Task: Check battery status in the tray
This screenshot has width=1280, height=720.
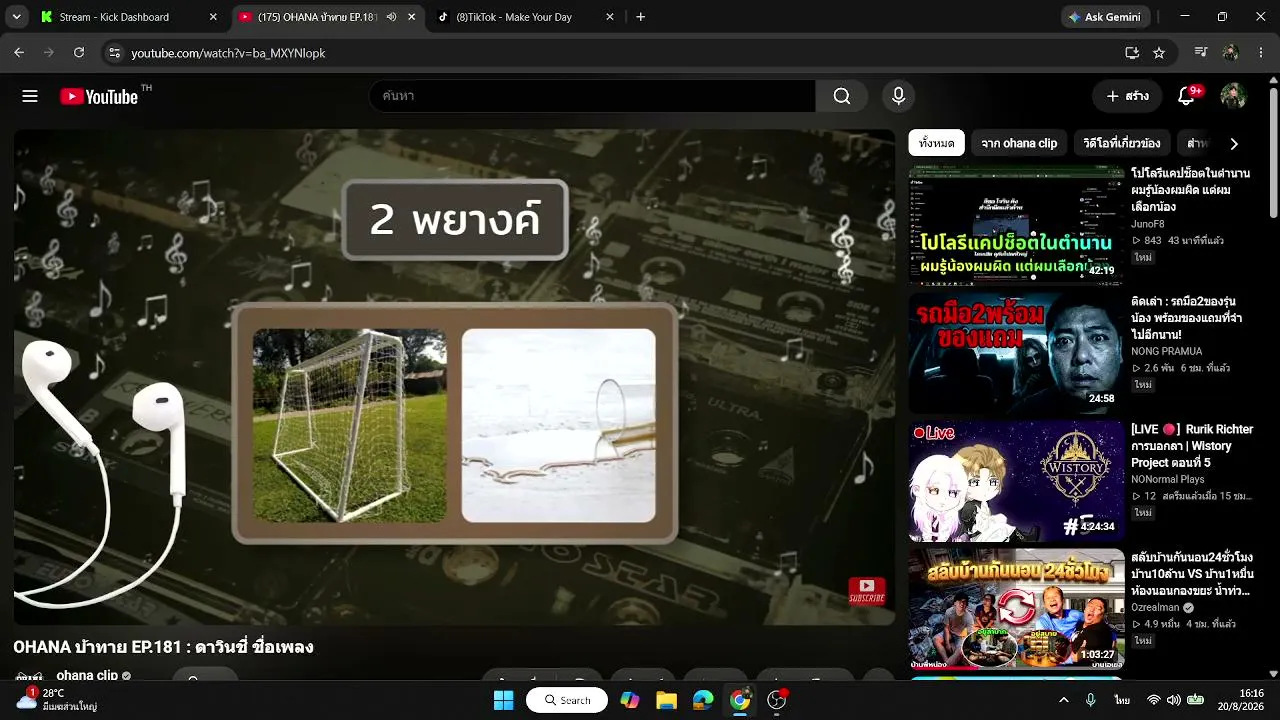Action: [1195, 700]
